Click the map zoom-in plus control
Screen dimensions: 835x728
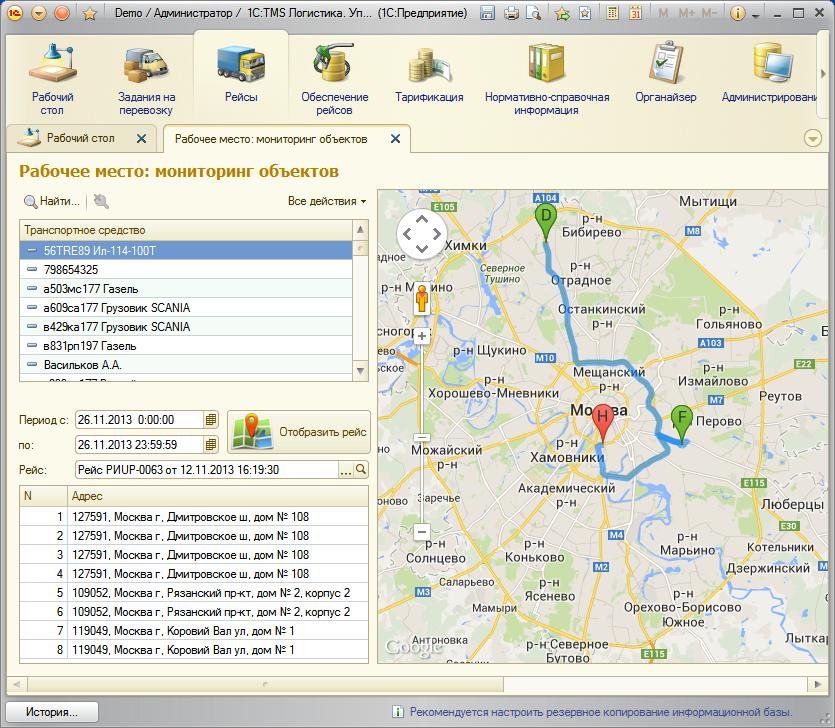(422, 336)
